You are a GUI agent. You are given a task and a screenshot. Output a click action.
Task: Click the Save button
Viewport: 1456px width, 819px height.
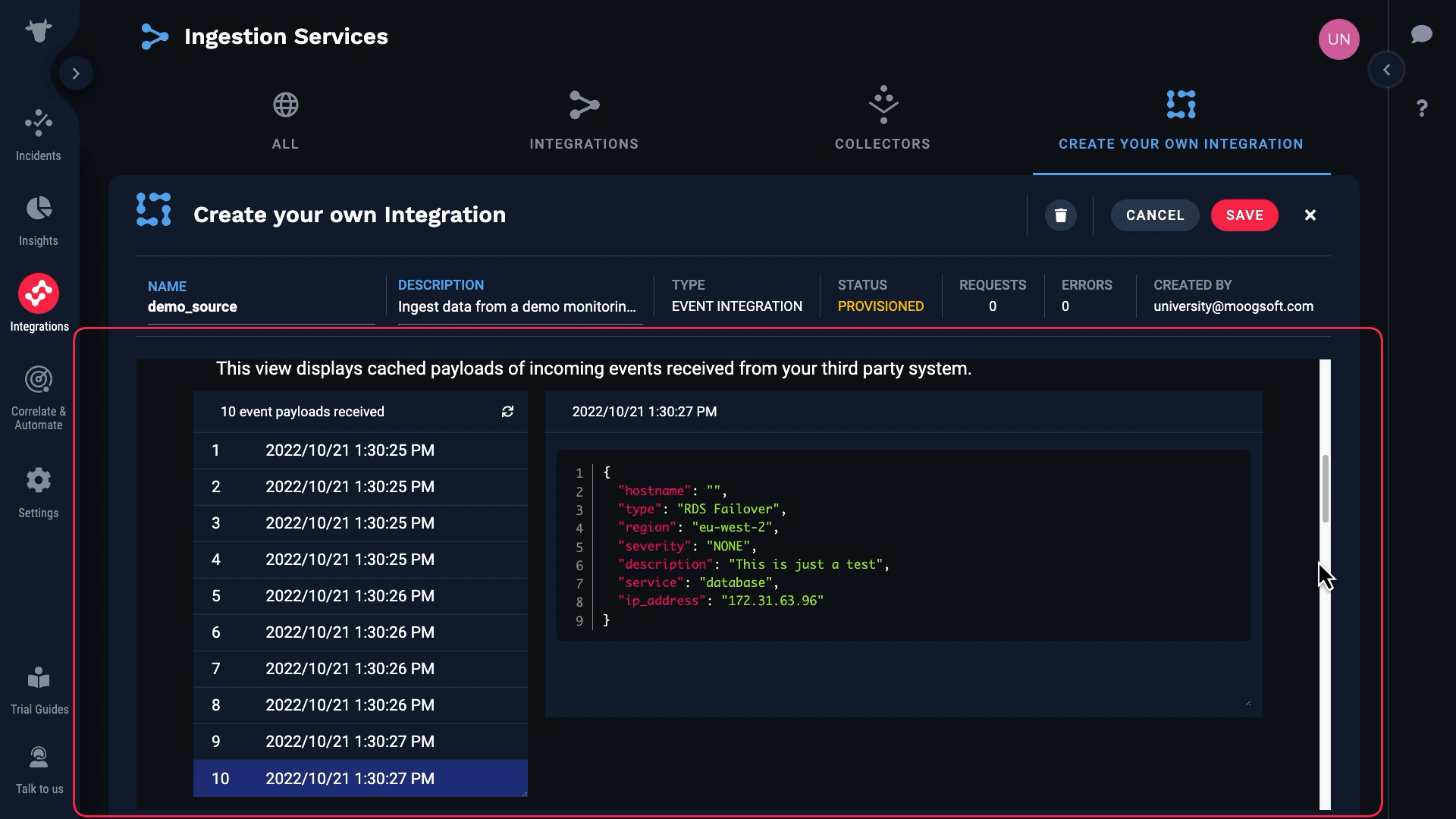coord(1244,215)
